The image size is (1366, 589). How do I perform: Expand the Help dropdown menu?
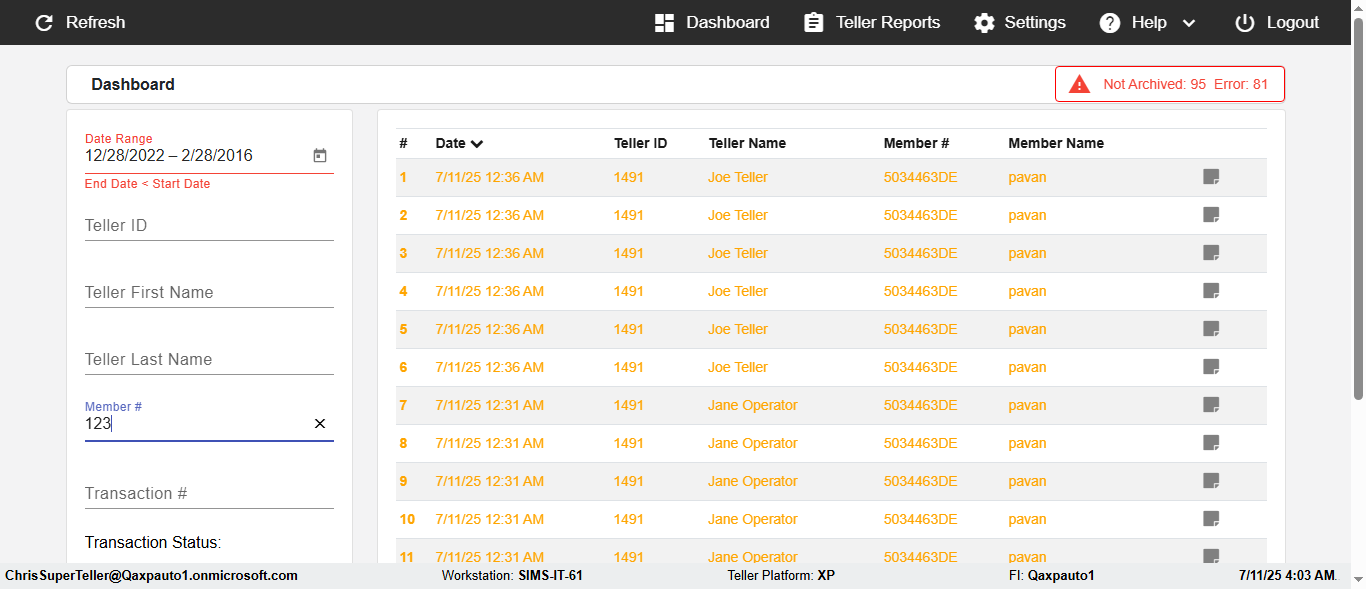(x=1188, y=23)
